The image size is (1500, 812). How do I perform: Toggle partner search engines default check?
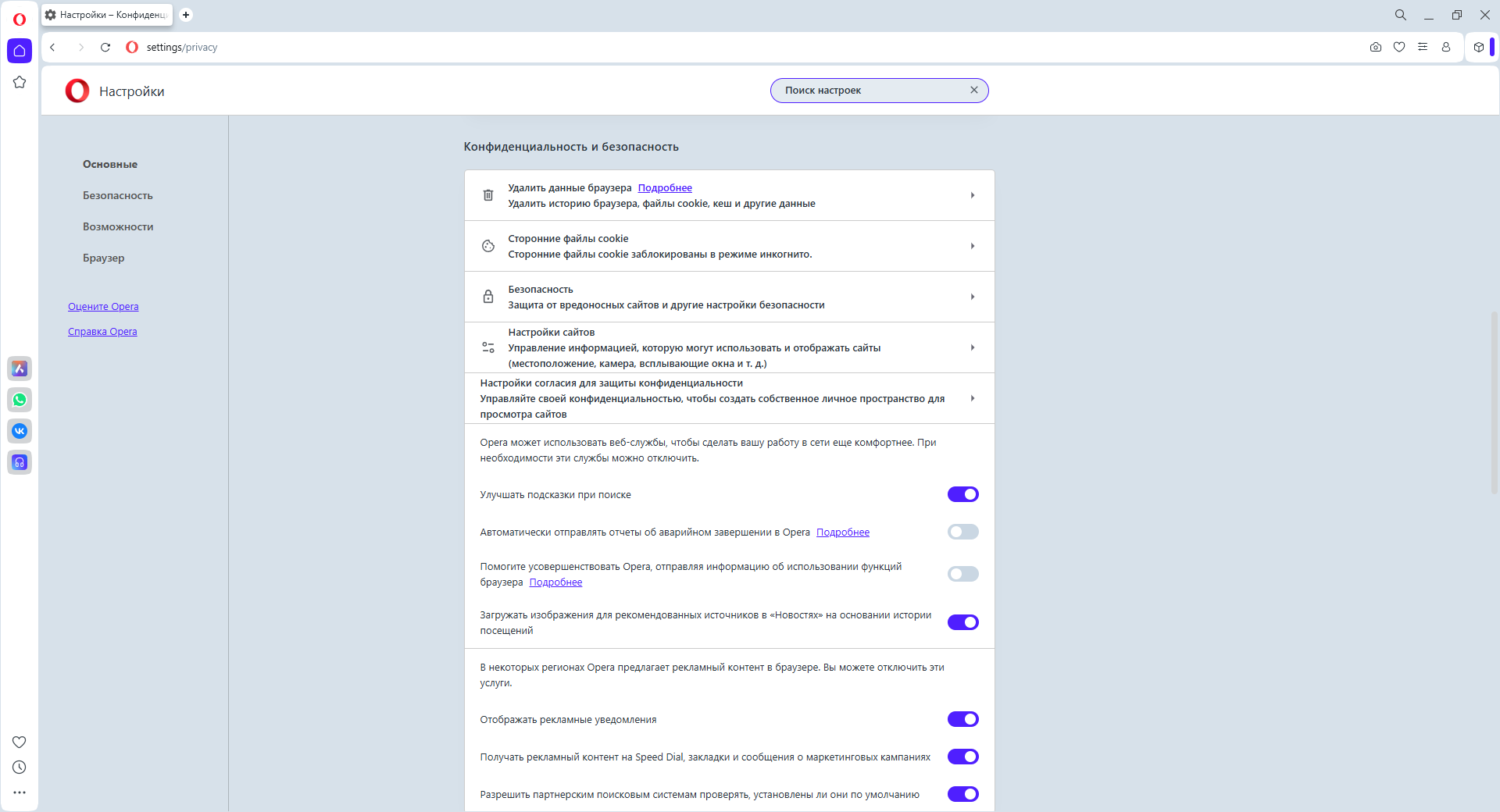pyautogui.click(x=963, y=794)
